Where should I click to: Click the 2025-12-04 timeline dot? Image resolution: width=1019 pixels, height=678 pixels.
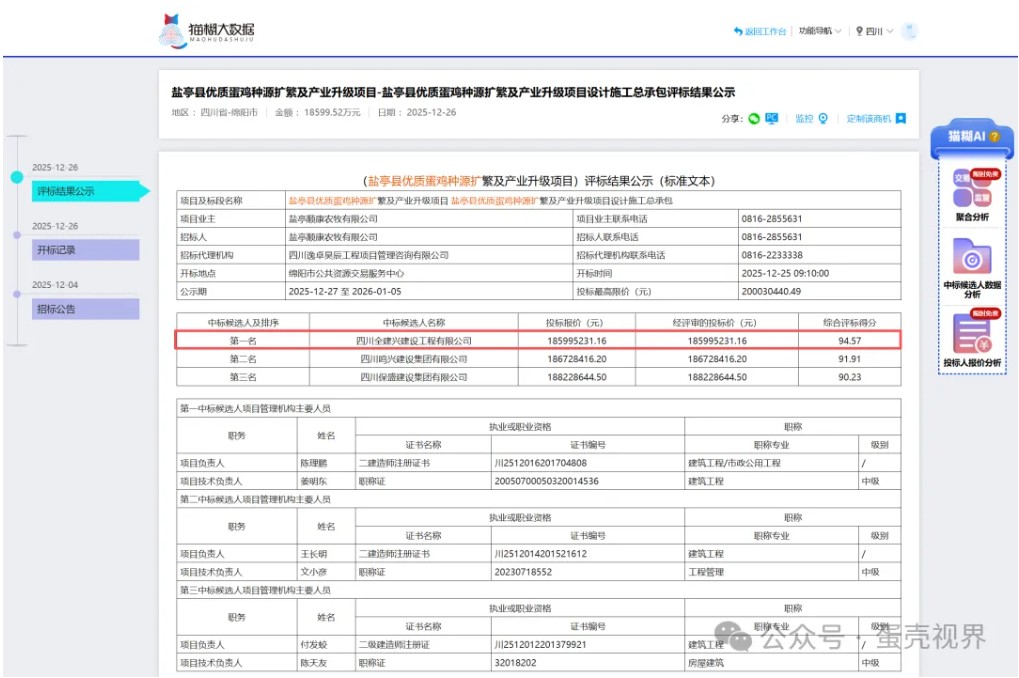point(16,293)
